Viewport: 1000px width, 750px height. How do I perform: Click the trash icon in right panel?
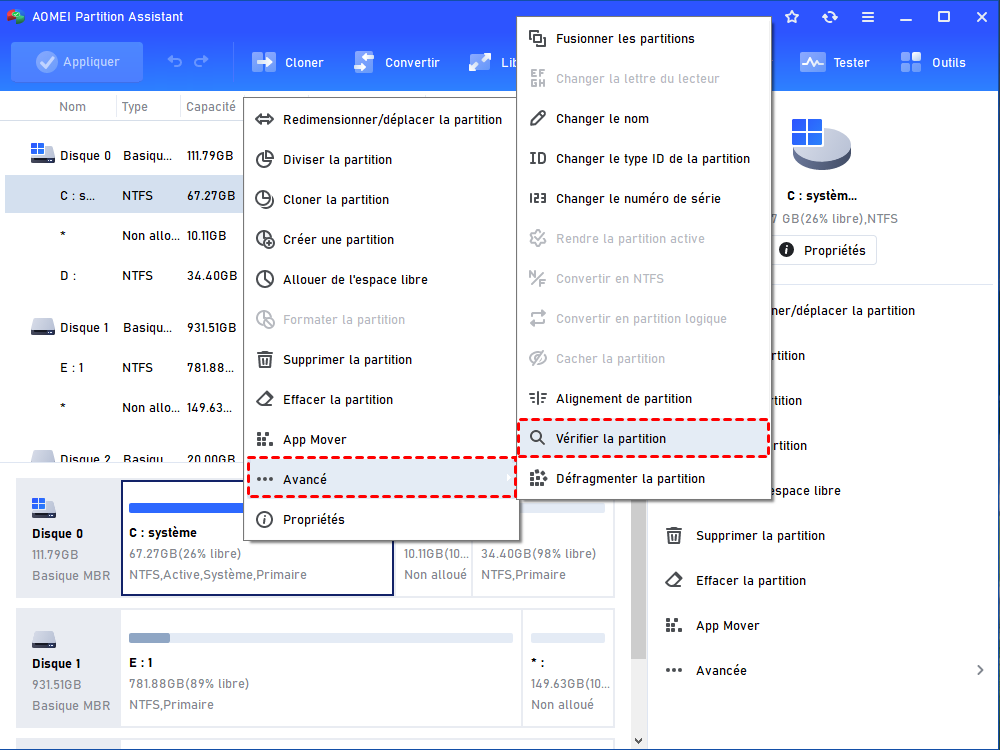[x=674, y=536]
